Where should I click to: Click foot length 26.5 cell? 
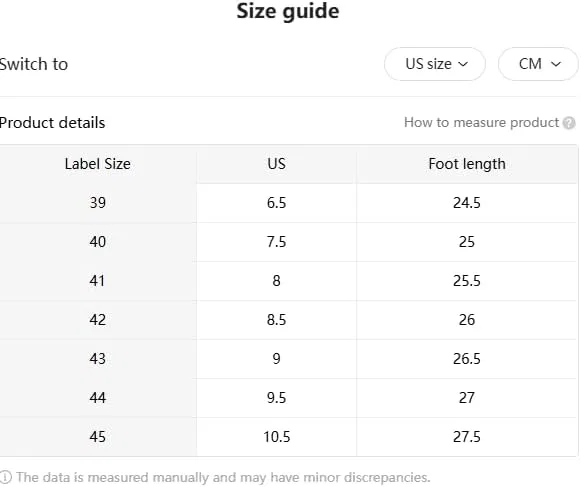[467, 358]
